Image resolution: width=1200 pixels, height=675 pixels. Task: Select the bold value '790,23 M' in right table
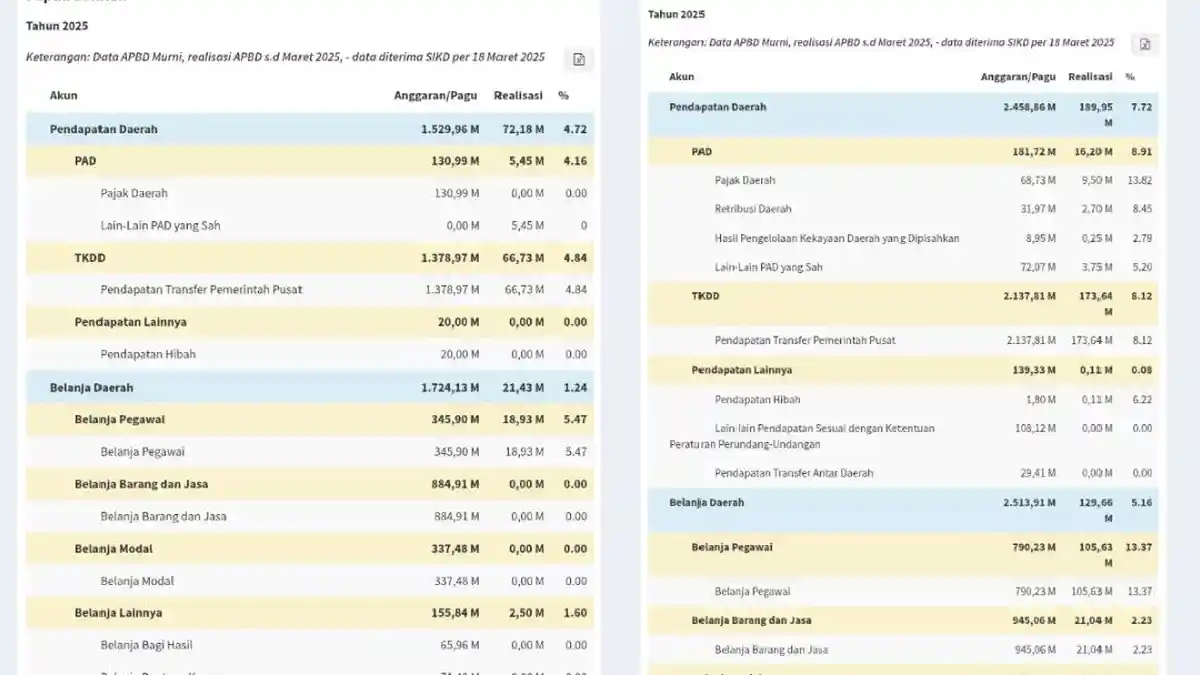[x=1034, y=547]
